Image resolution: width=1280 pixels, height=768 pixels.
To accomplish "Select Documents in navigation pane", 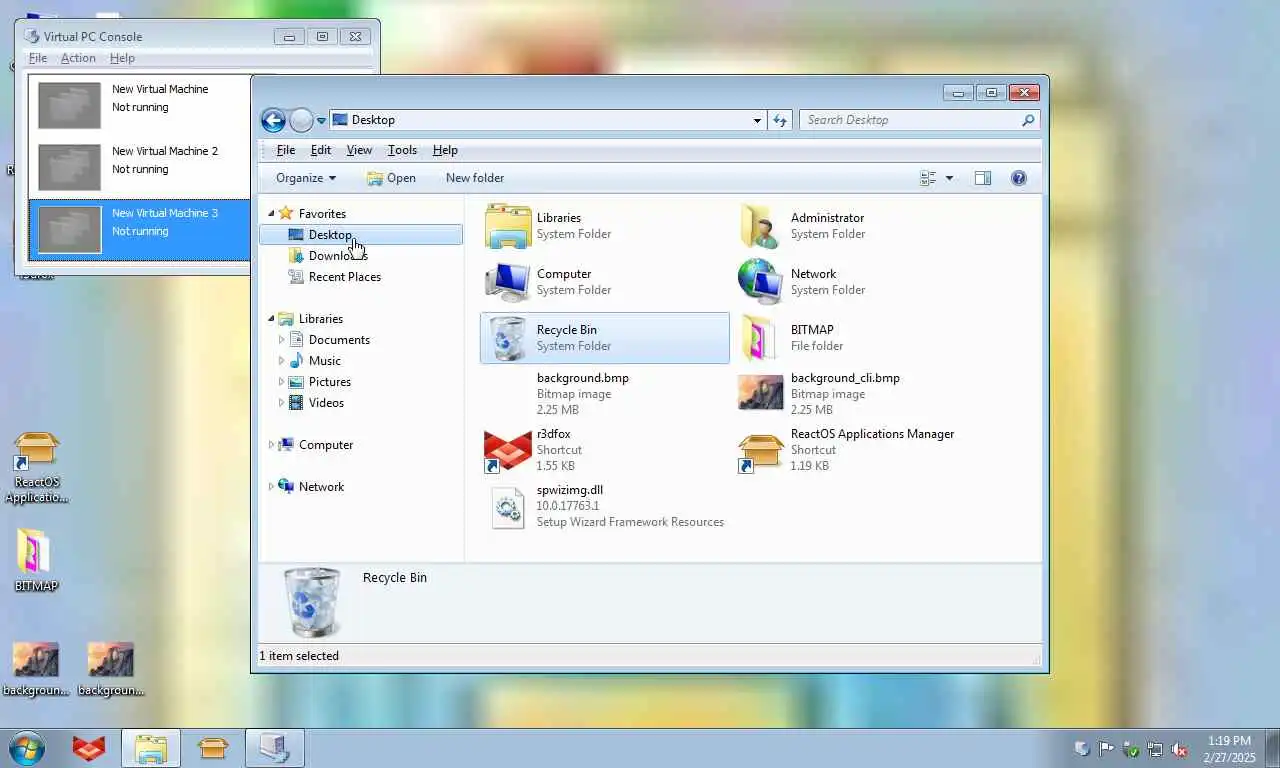I will tap(339, 340).
